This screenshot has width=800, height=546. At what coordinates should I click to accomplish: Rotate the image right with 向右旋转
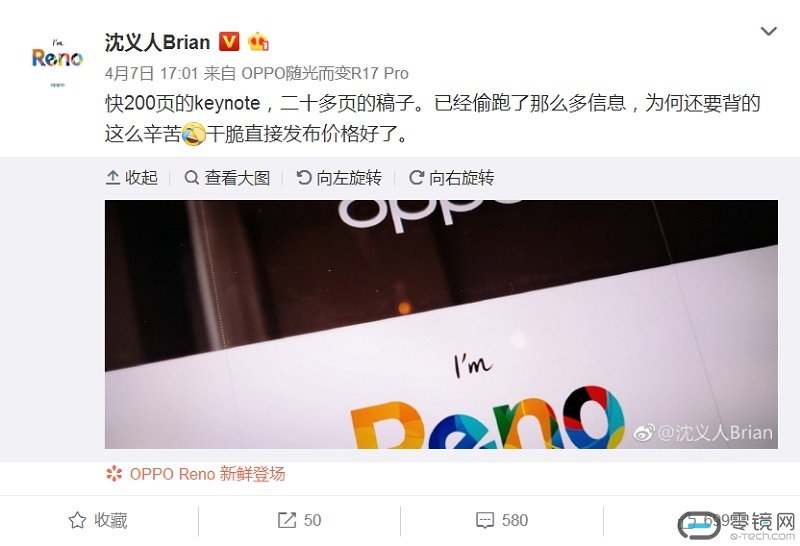pyautogui.click(x=452, y=178)
